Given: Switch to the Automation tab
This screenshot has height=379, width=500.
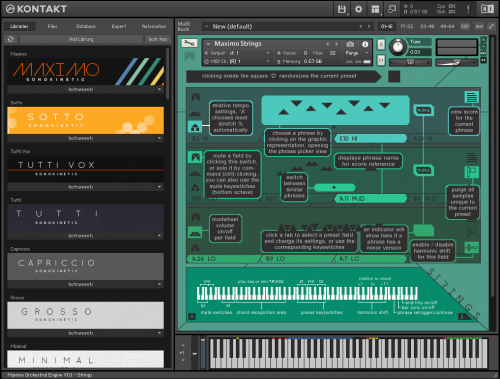Looking at the screenshot, I should point(154,26).
